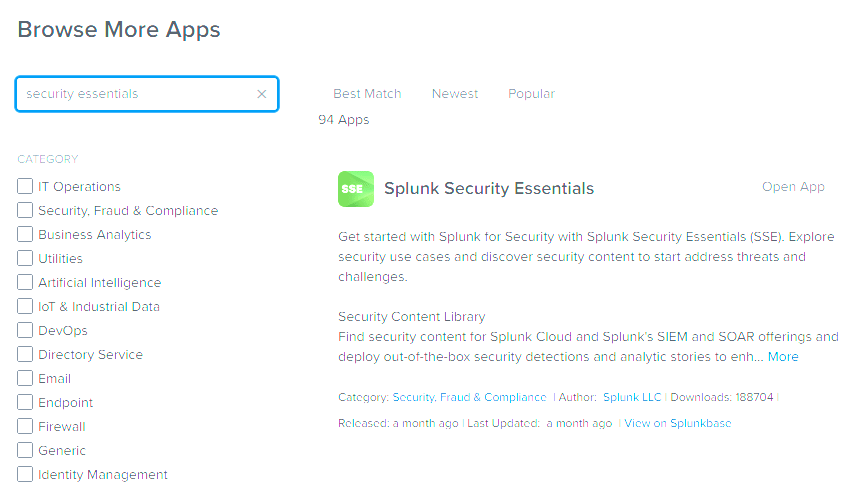The width and height of the screenshot is (860, 485).
Task: Sort results by Newest
Action: tap(455, 94)
